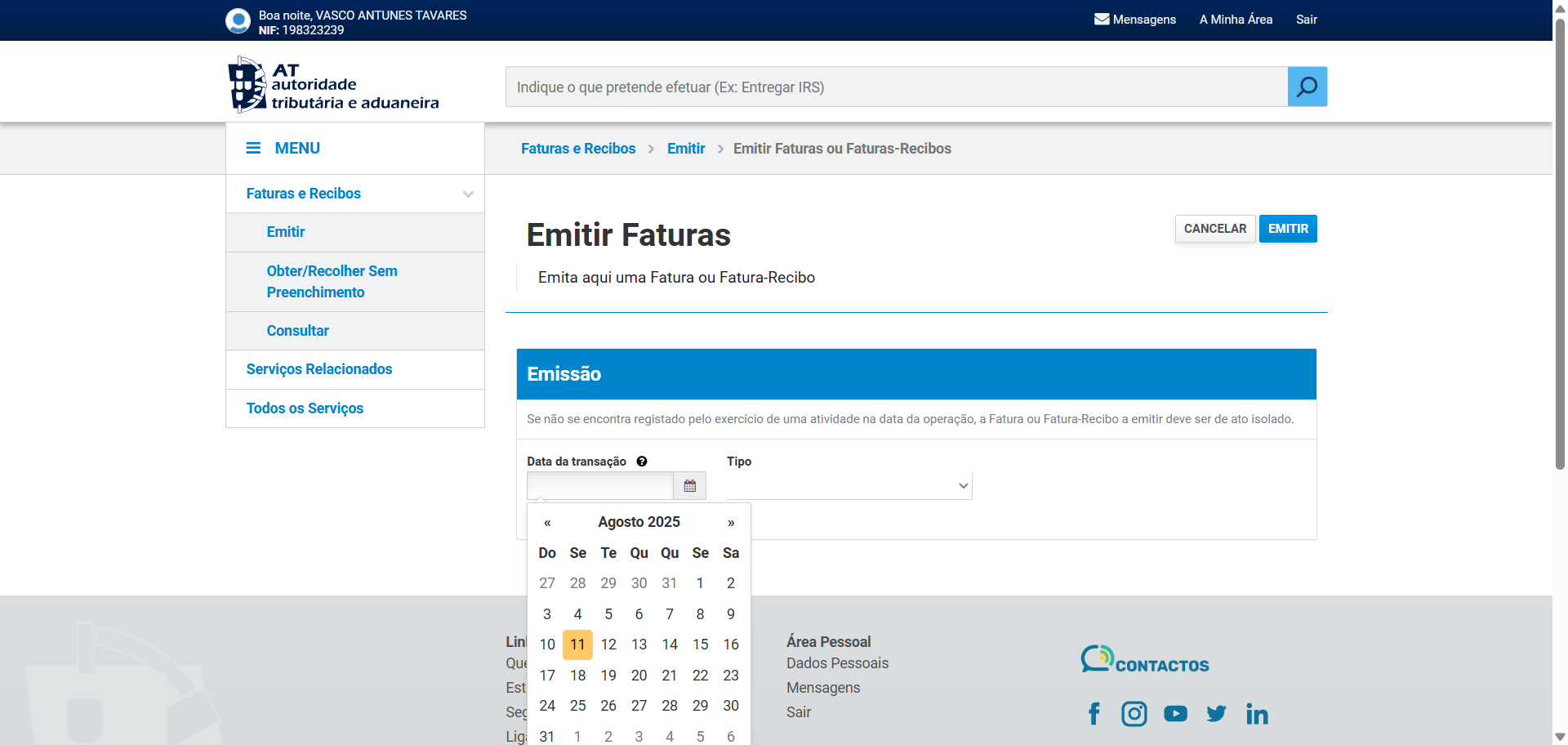Click the Data da transação help icon
1568x745 pixels.
tap(642, 462)
